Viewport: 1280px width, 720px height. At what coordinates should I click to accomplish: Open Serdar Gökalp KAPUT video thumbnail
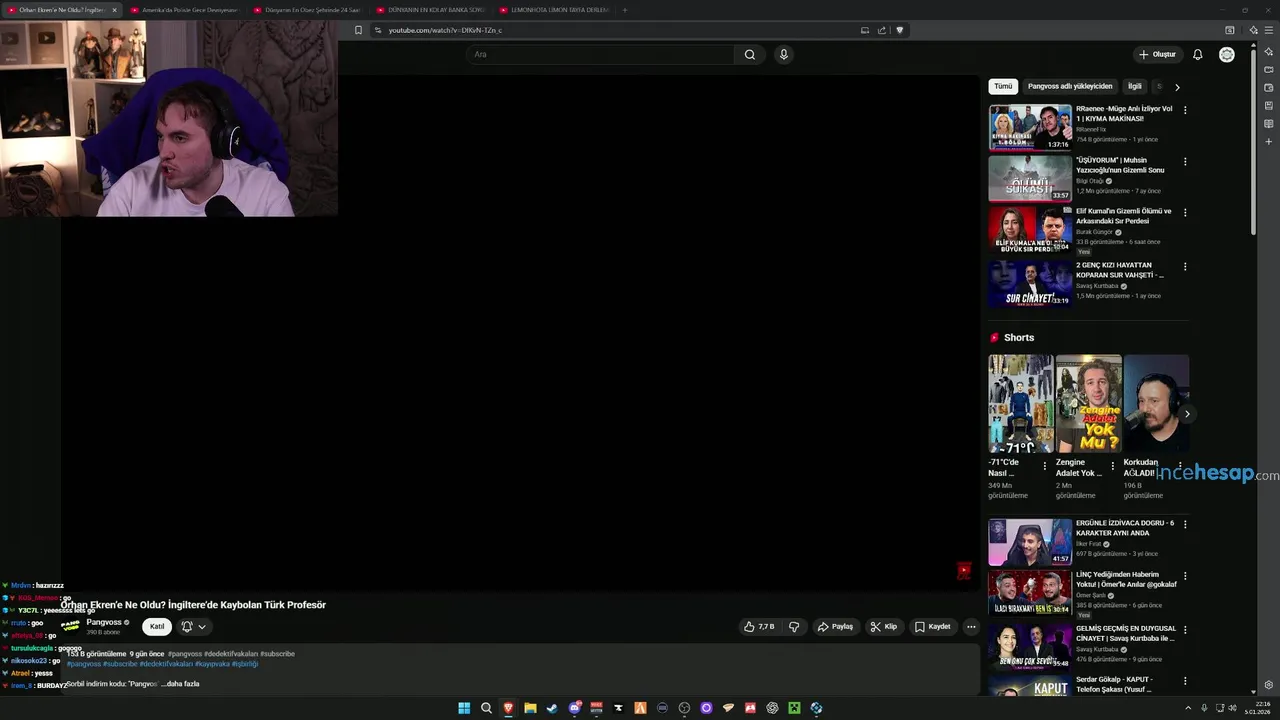coord(1030,686)
